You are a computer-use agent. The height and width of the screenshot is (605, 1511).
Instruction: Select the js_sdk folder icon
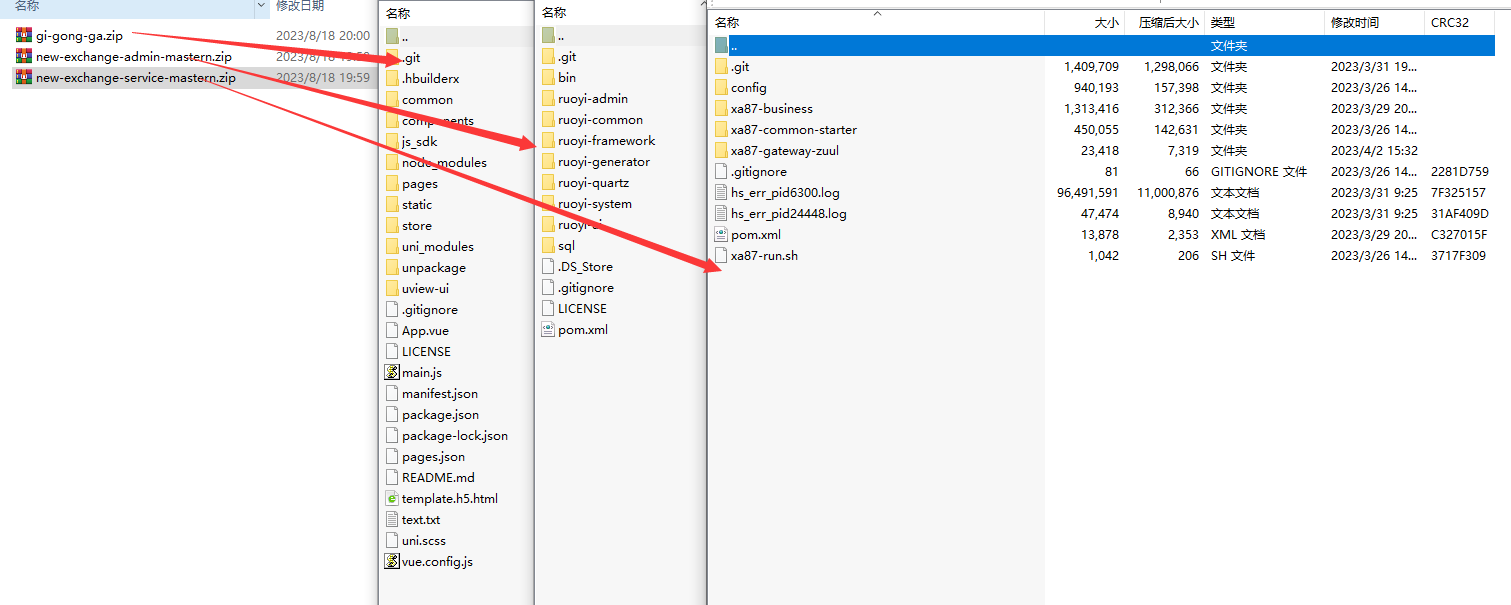(x=392, y=141)
